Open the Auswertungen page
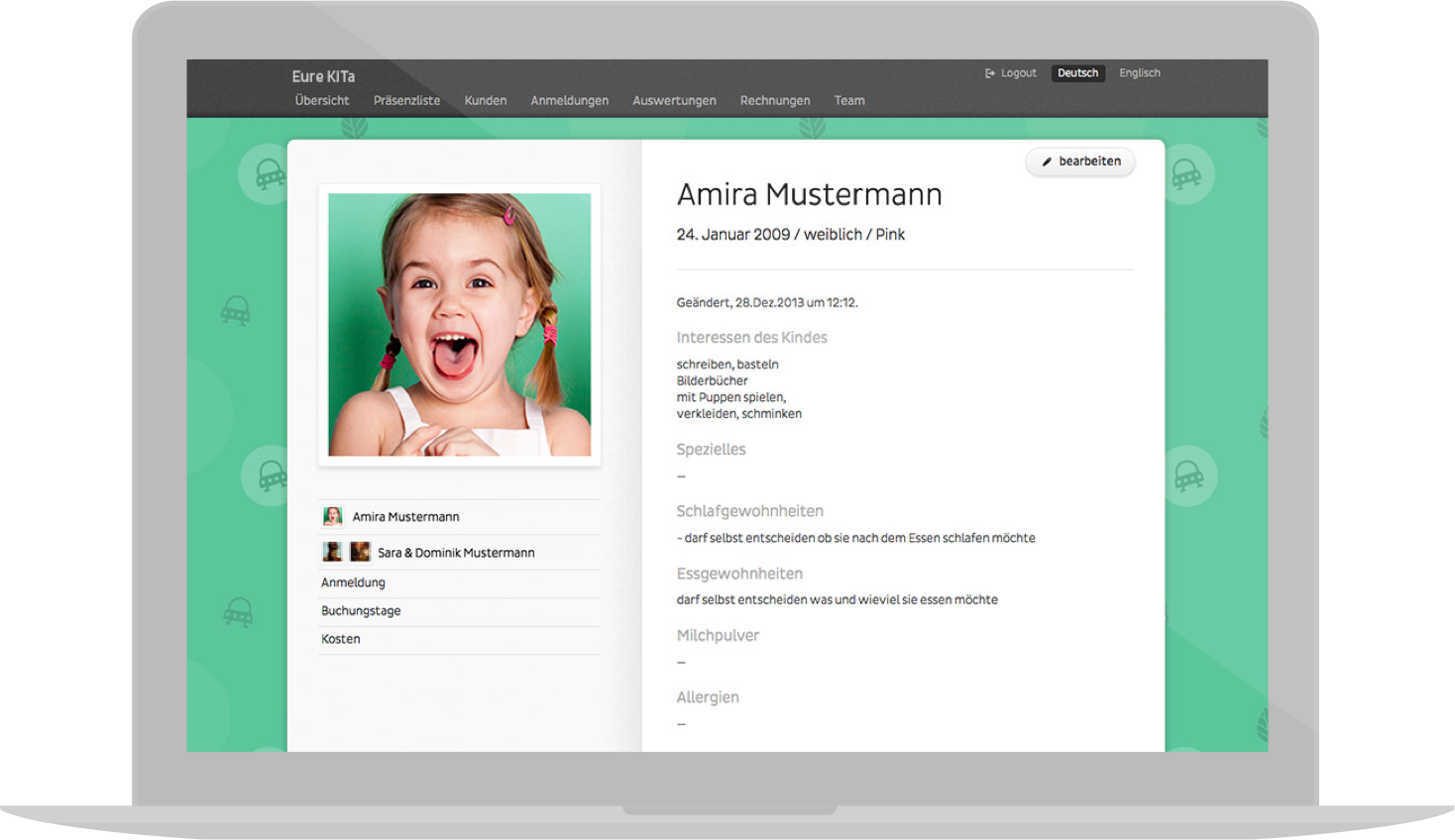This screenshot has width=1455, height=840. [x=674, y=101]
